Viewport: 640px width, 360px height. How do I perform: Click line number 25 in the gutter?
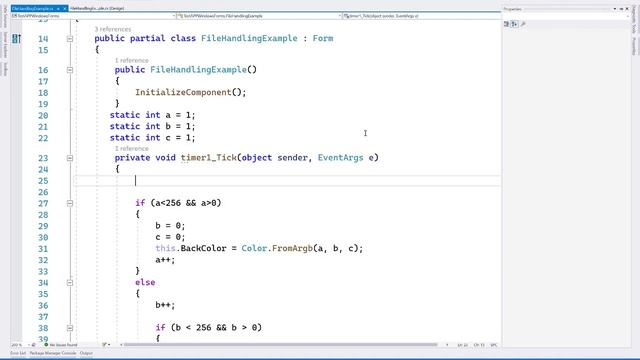(43, 181)
